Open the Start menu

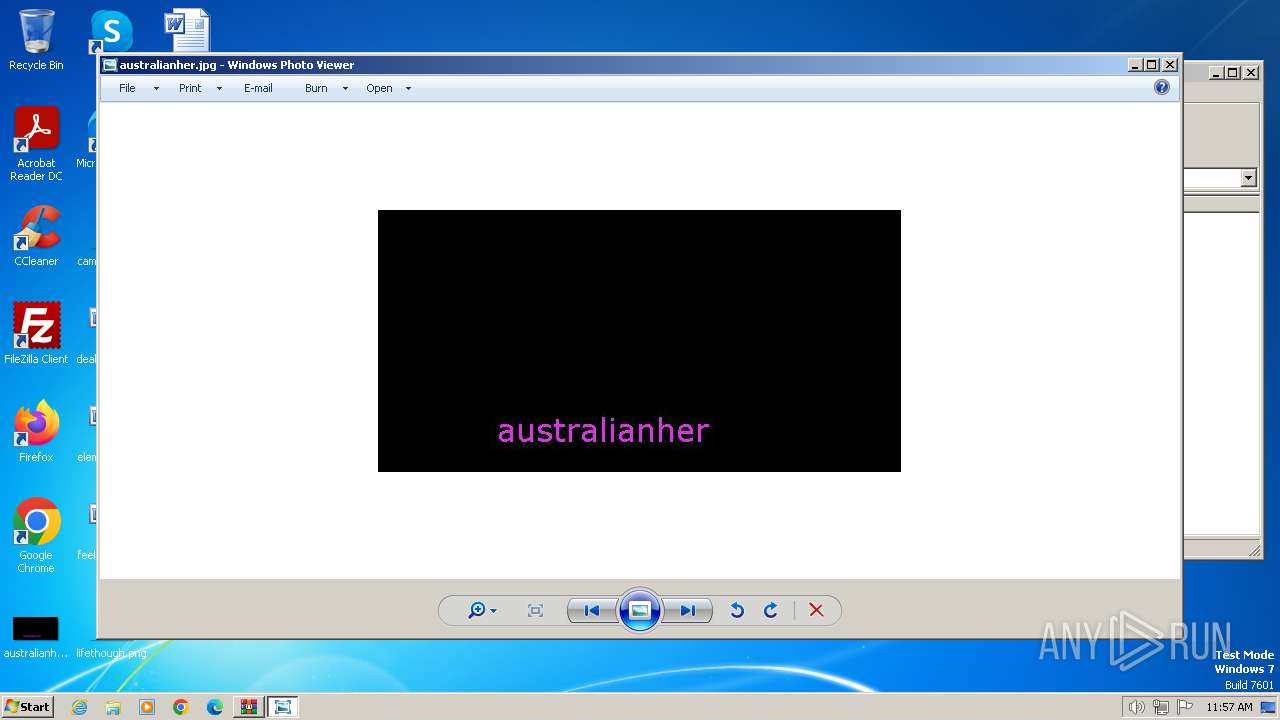(x=28, y=706)
